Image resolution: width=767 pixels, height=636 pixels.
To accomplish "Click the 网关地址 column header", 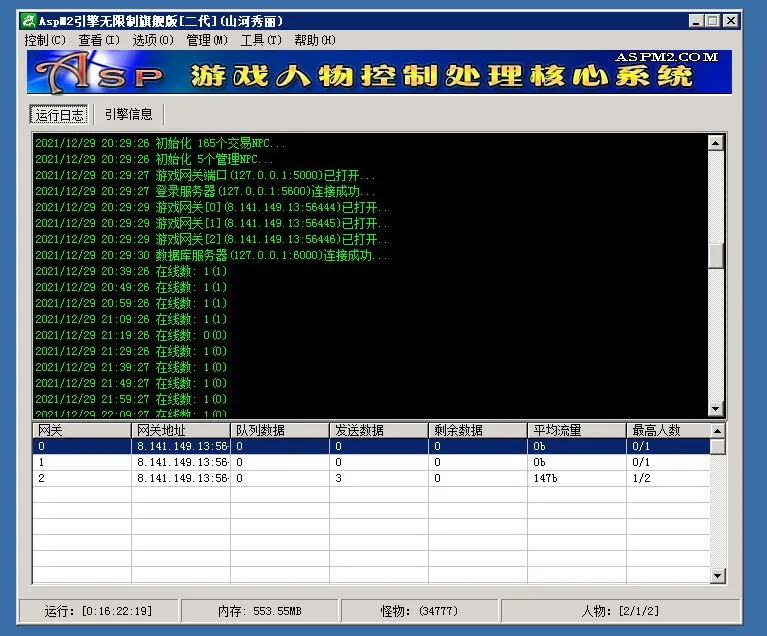I will (181, 431).
